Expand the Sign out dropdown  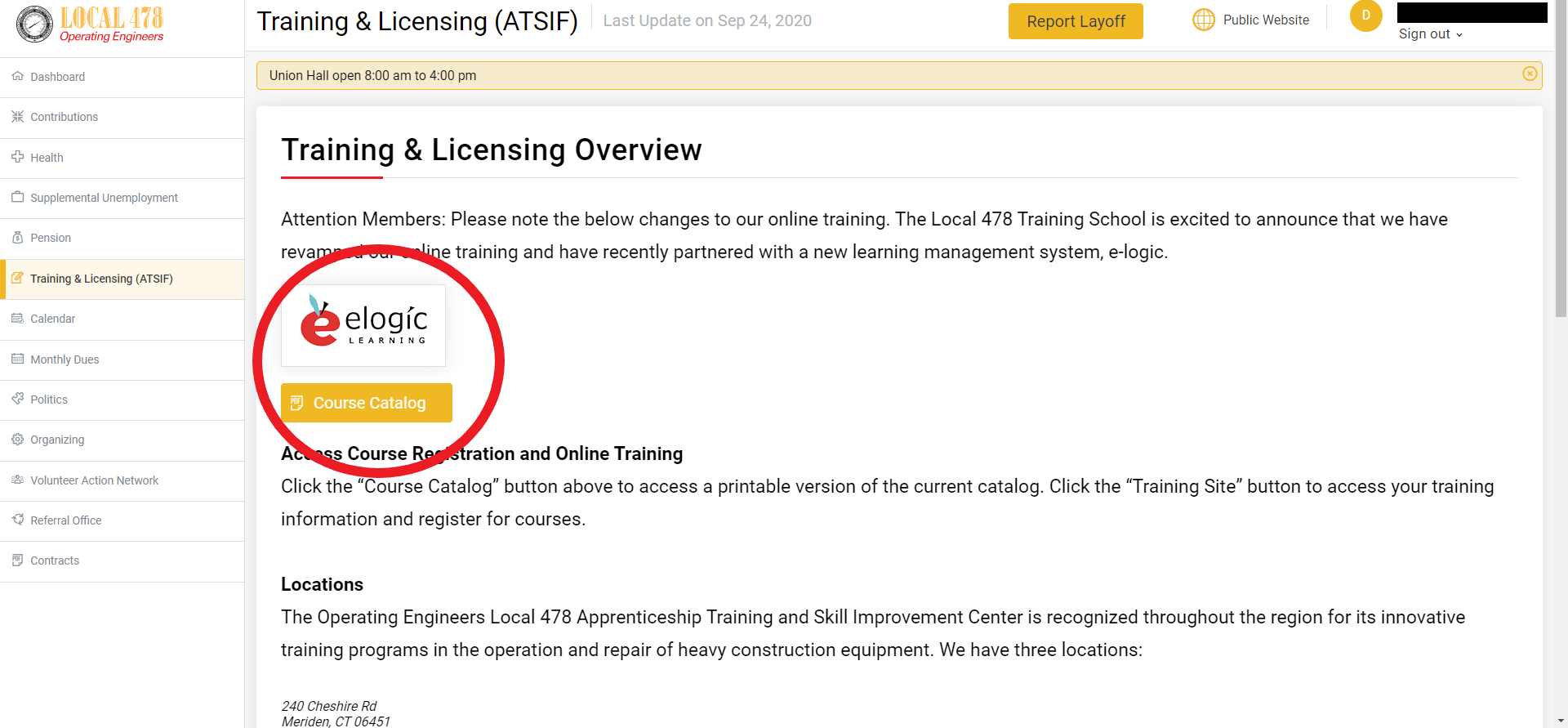1430,34
